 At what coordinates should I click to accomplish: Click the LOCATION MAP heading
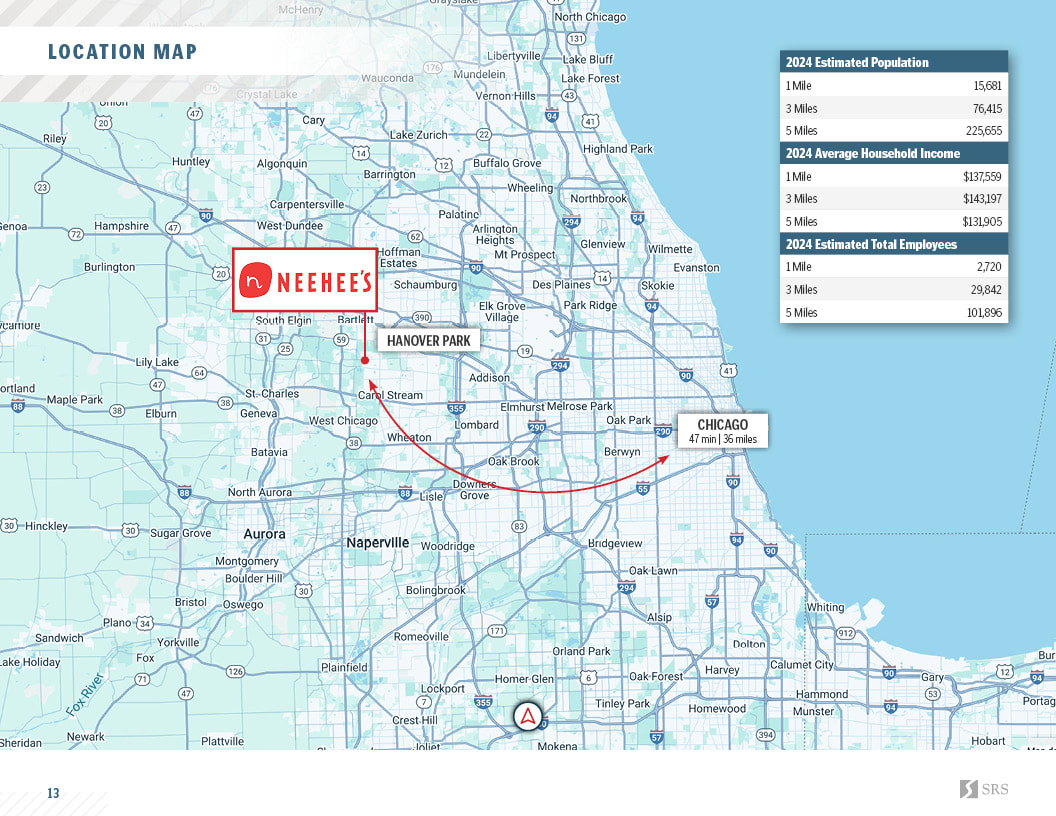click(123, 52)
